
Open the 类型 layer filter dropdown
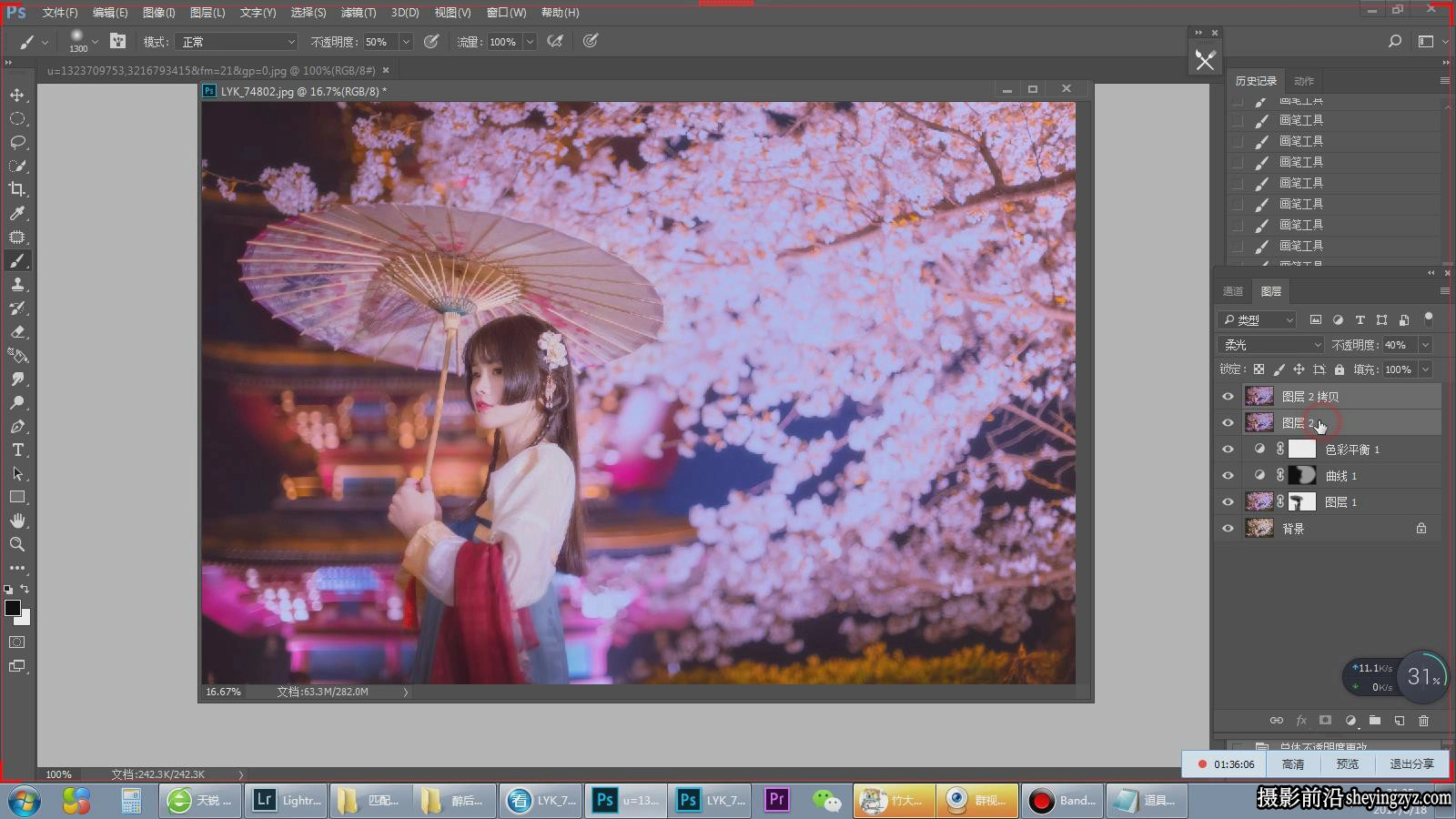[1257, 320]
